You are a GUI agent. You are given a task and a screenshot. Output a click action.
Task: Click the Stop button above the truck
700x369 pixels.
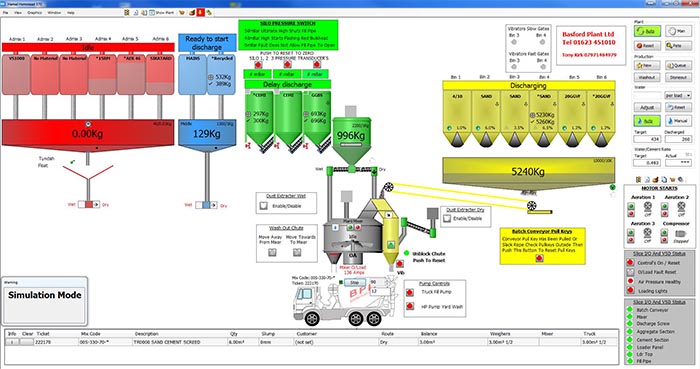(354, 282)
